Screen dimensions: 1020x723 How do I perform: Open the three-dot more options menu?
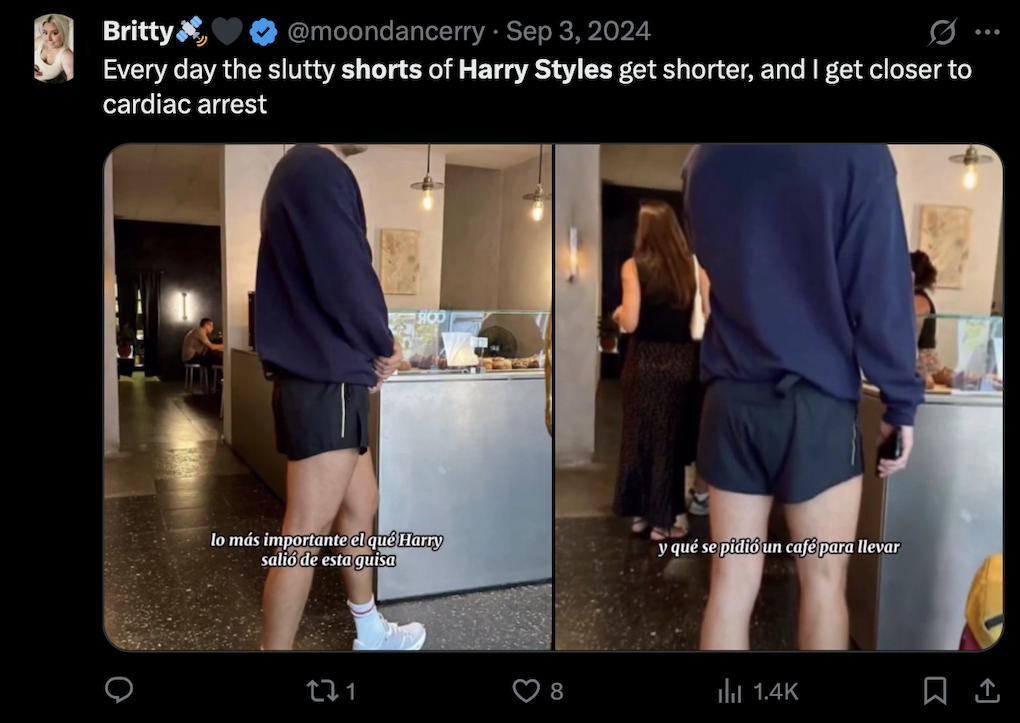click(987, 32)
